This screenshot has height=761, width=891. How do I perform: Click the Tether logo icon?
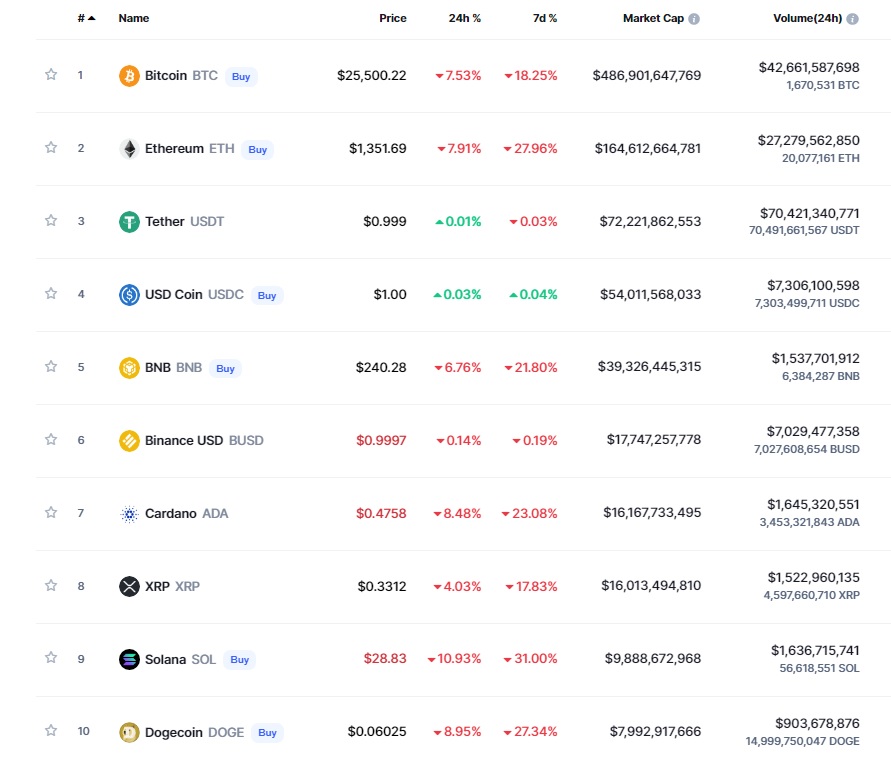click(129, 222)
